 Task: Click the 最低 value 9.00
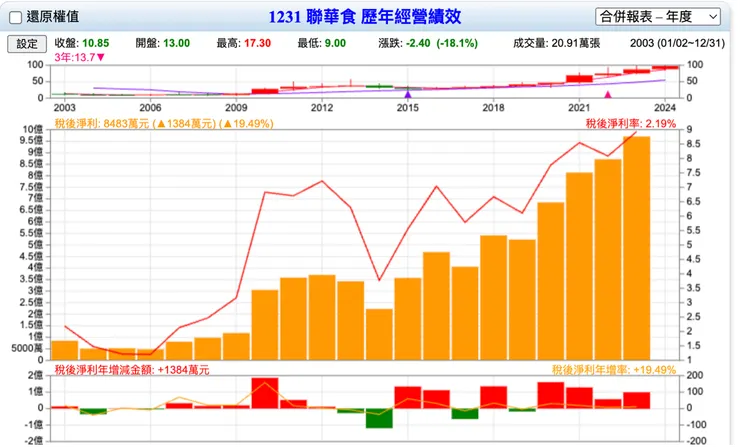[335, 43]
